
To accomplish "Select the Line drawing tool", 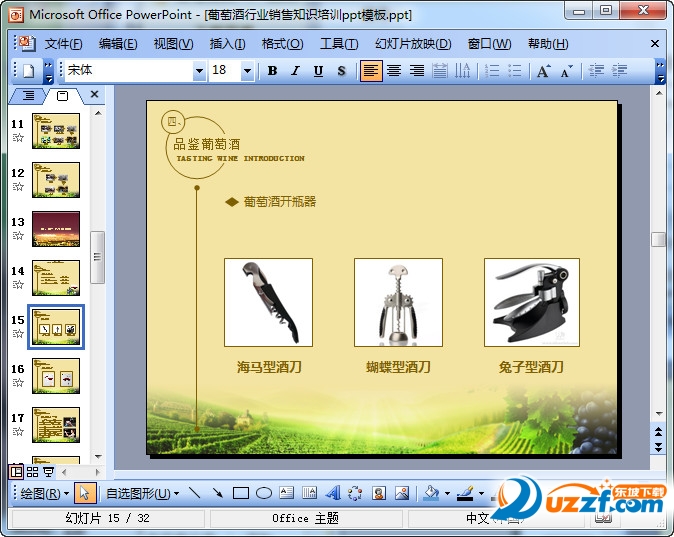I will pos(195,493).
